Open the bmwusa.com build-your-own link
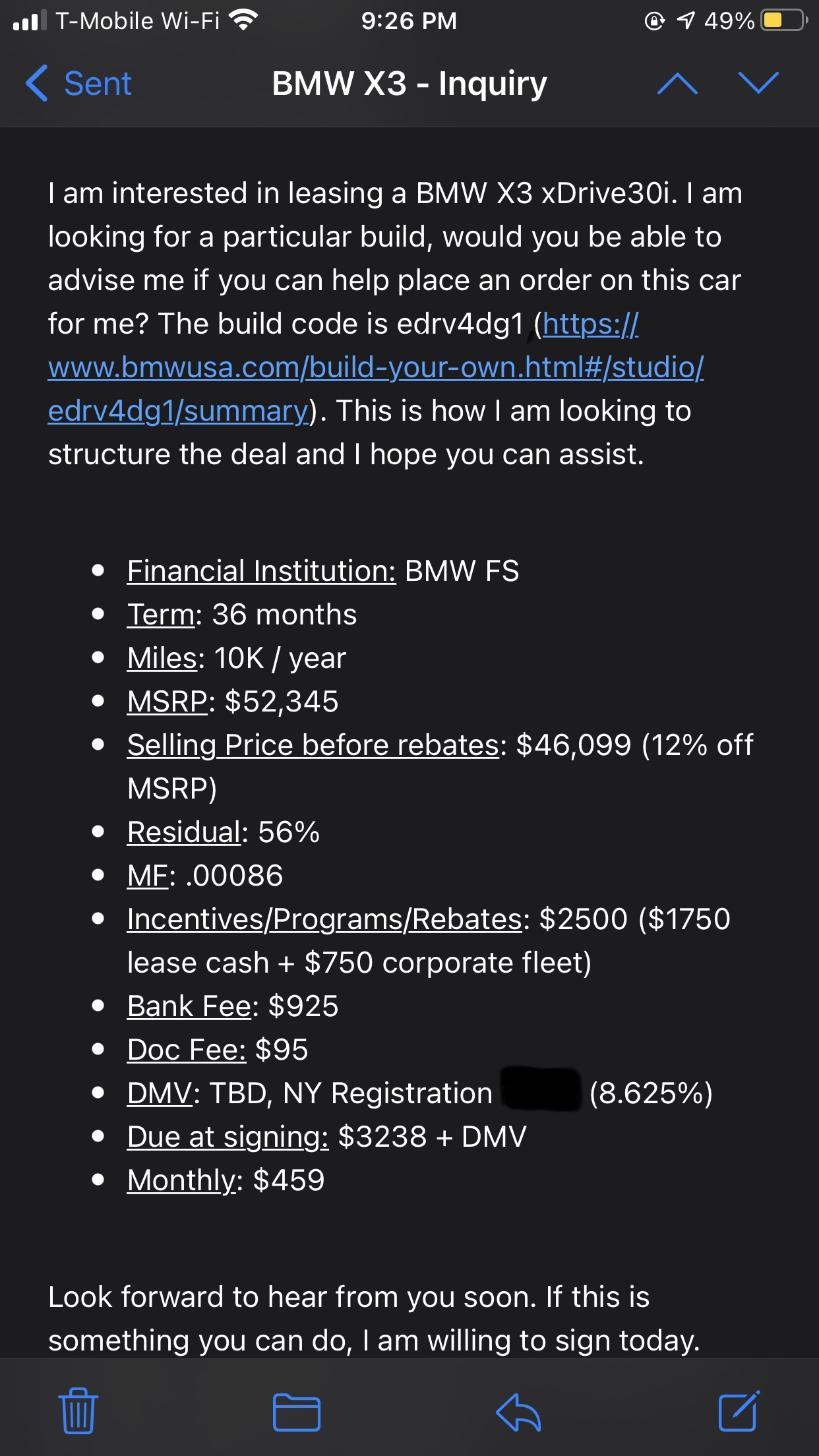Viewport: 819px width, 1456px height. (x=376, y=367)
